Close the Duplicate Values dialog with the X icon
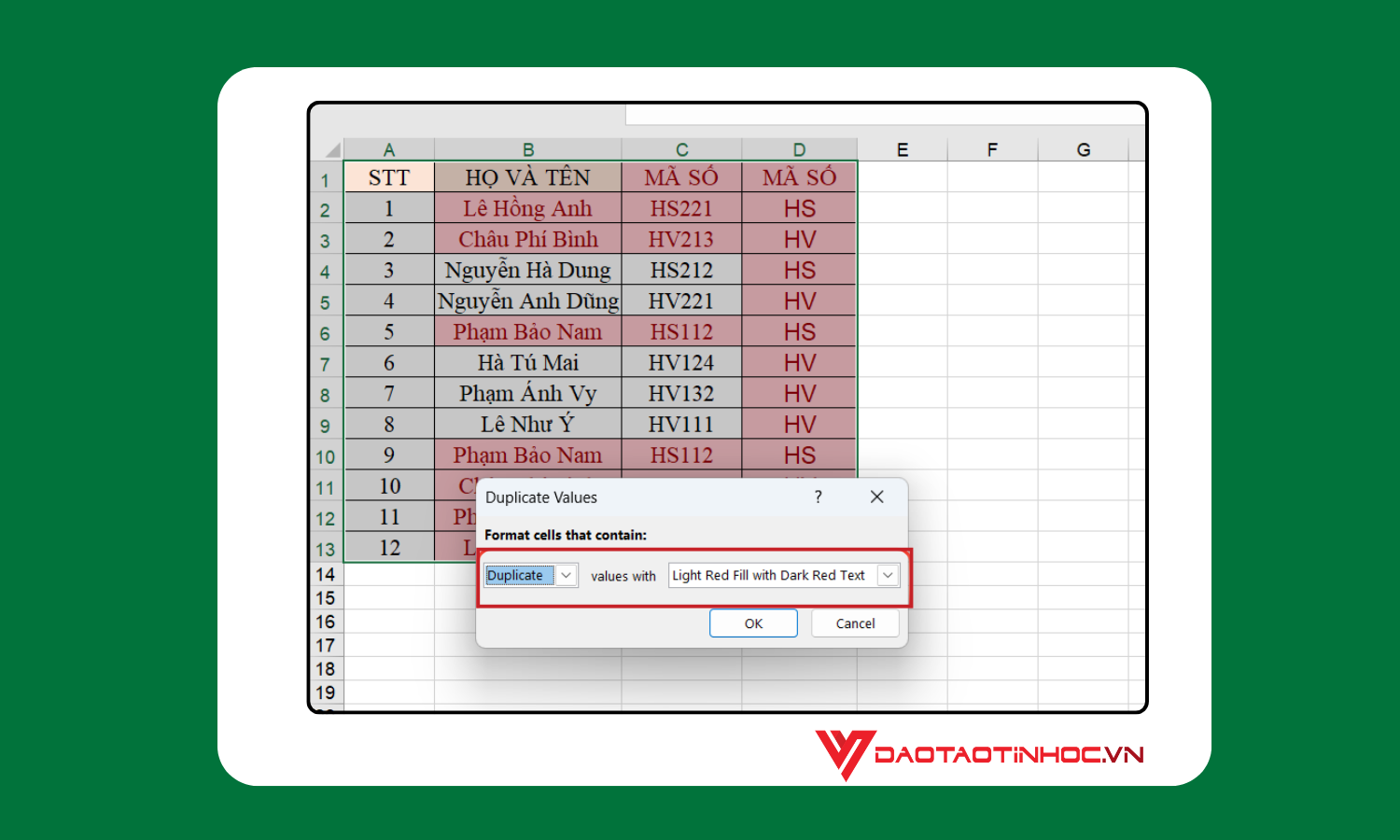Viewport: 1400px width, 840px height. [x=876, y=497]
